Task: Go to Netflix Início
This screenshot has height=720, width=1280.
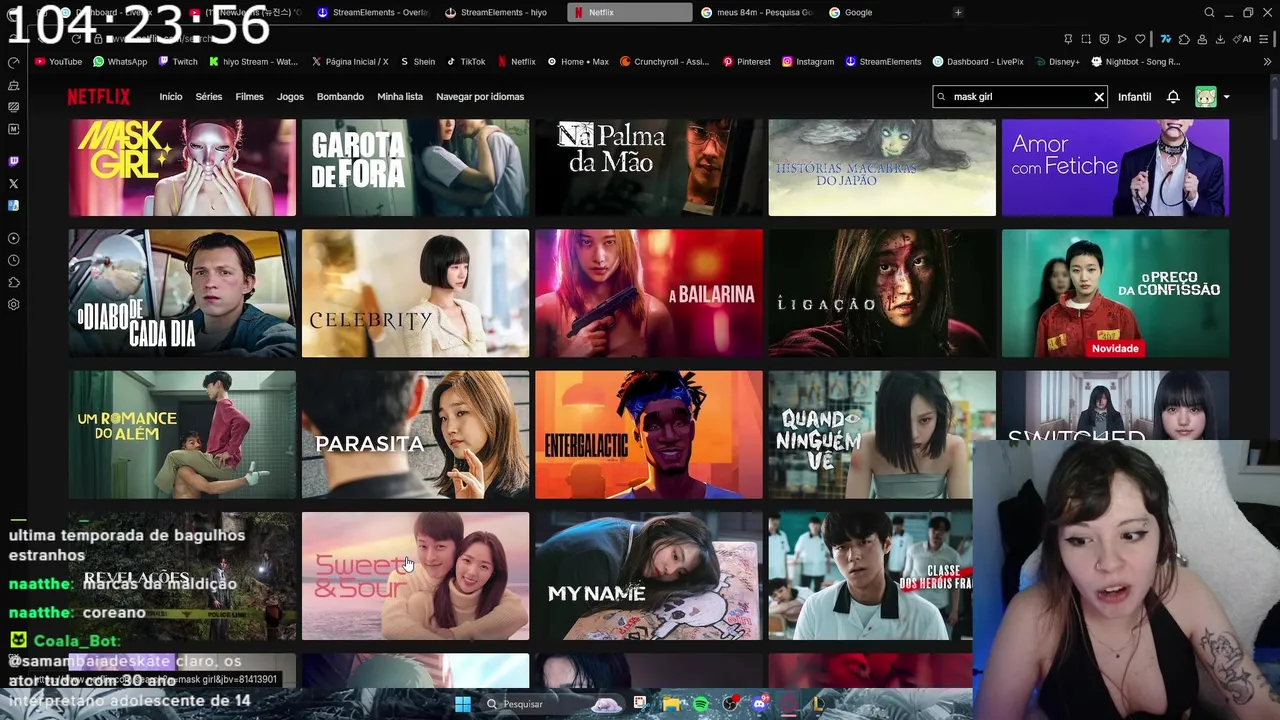Action: point(171,97)
